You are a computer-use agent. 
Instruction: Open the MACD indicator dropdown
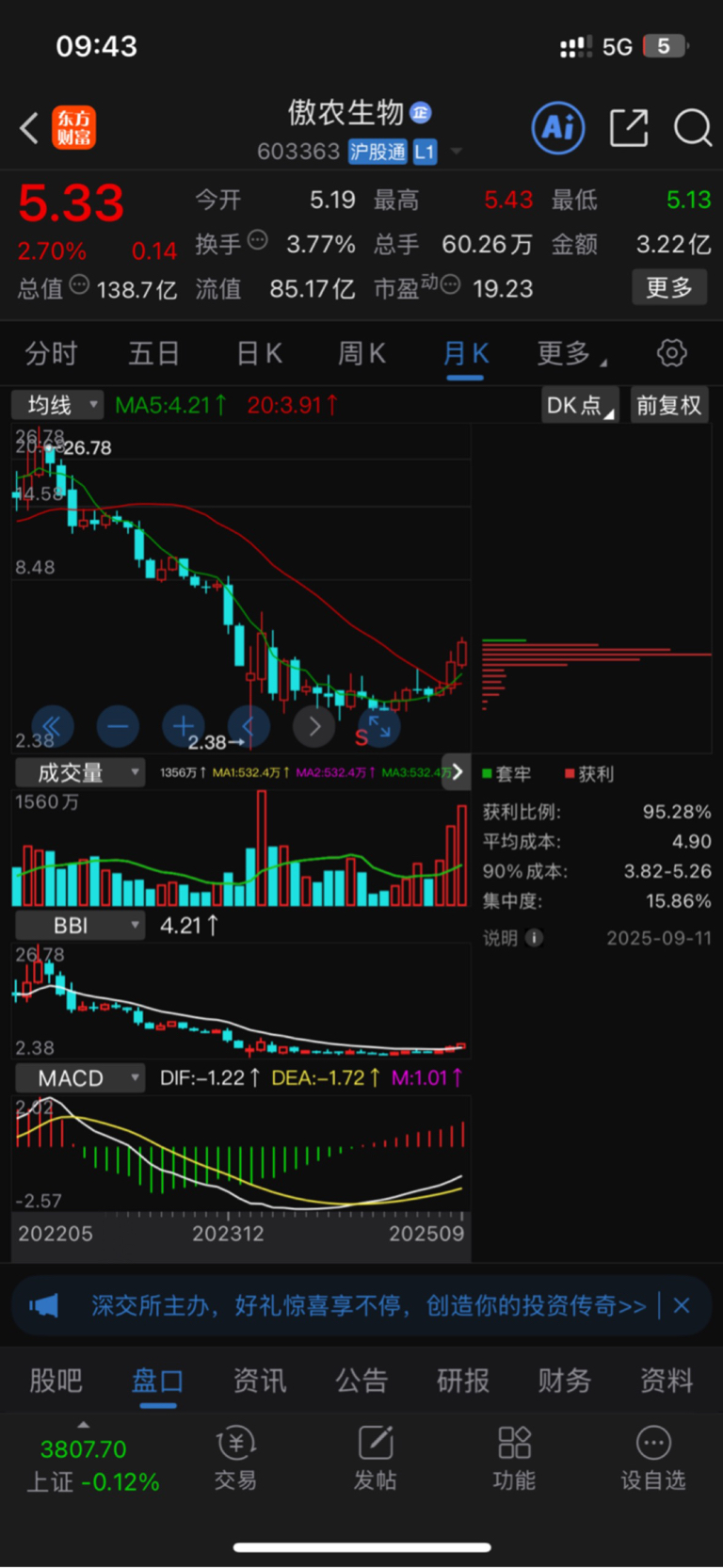pos(80,1077)
